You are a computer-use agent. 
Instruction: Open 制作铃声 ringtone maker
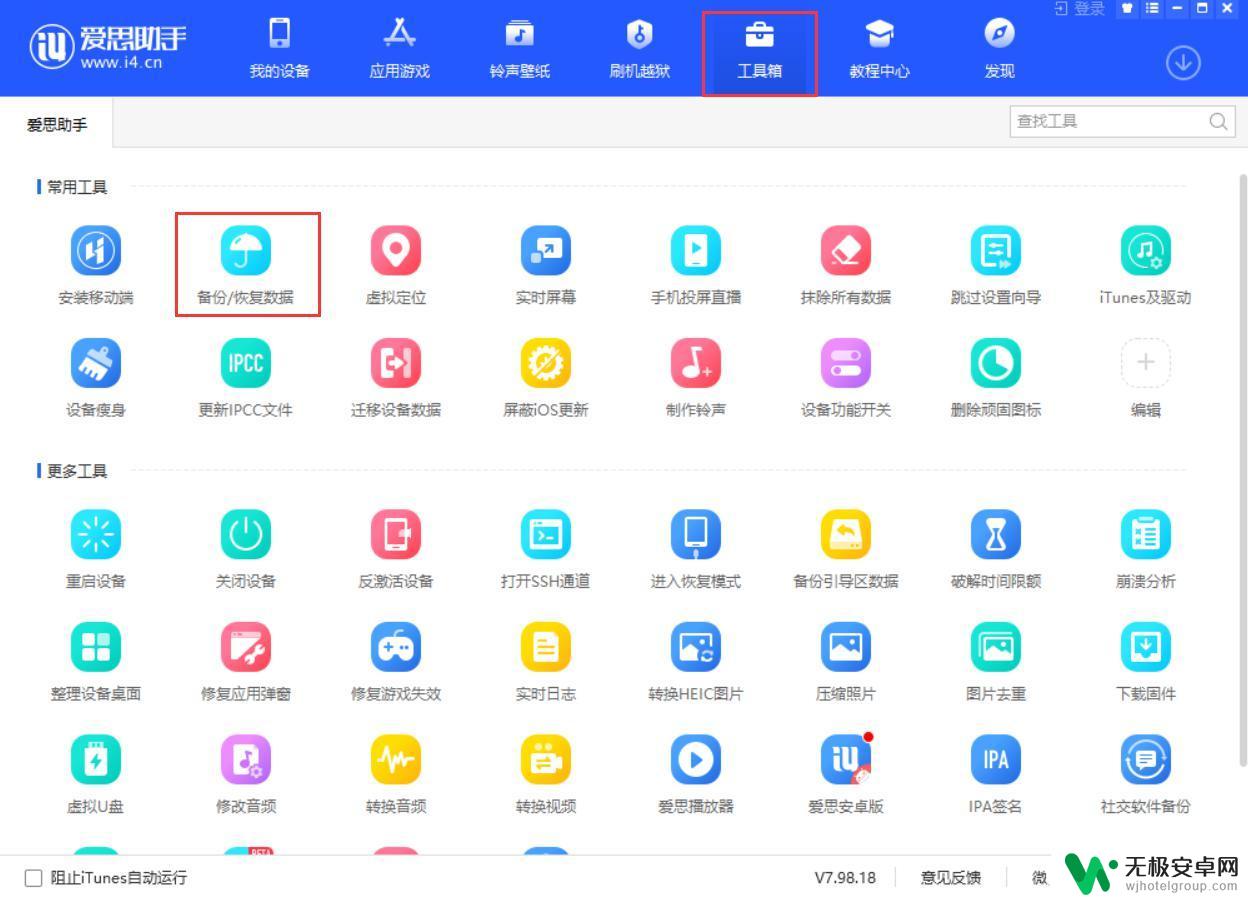point(696,363)
